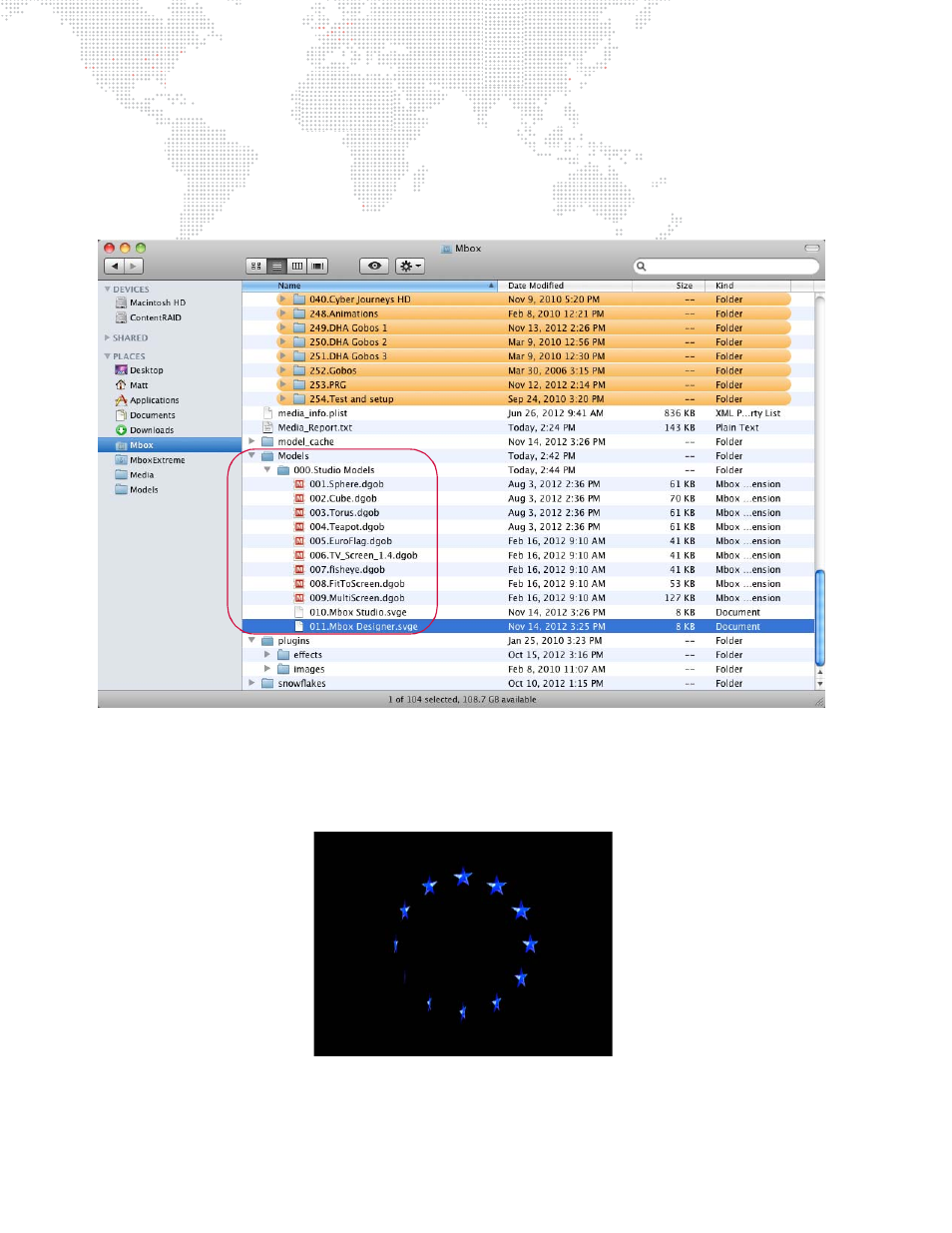Switch Finder to Cover Flow view
The width and height of the screenshot is (952, 1233).
click(317, 267)
